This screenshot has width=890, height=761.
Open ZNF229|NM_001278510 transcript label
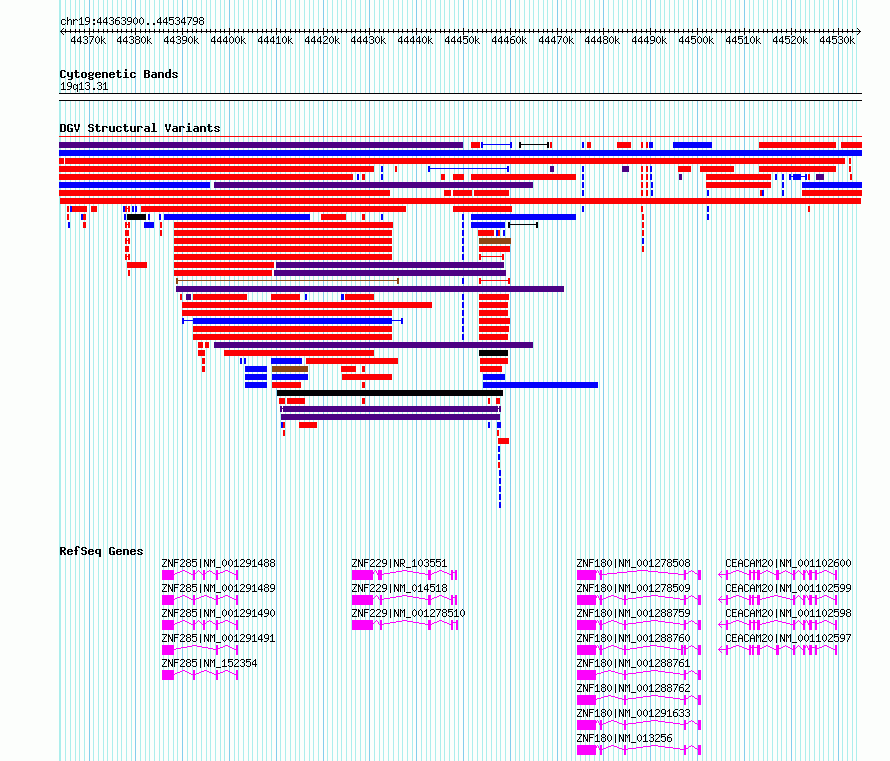point(408,613)
